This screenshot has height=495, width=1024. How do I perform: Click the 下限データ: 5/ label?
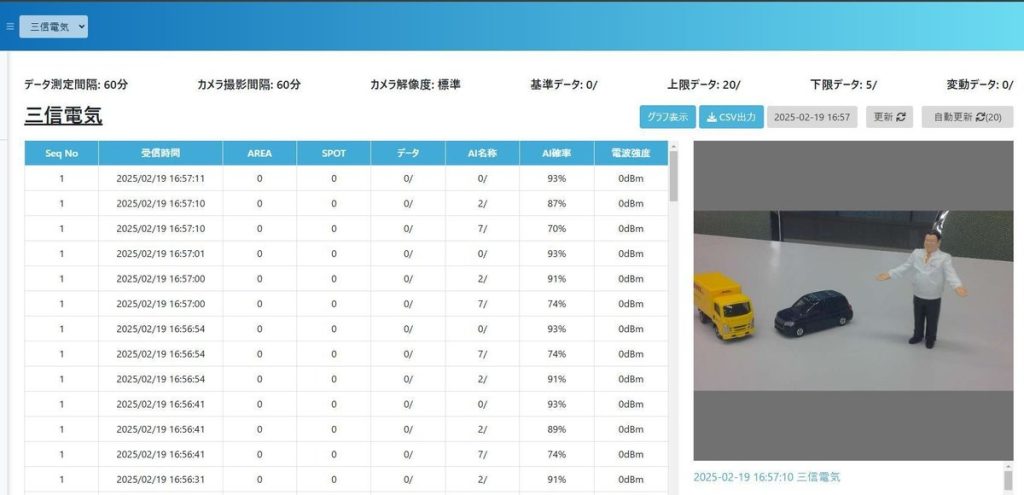844,85
